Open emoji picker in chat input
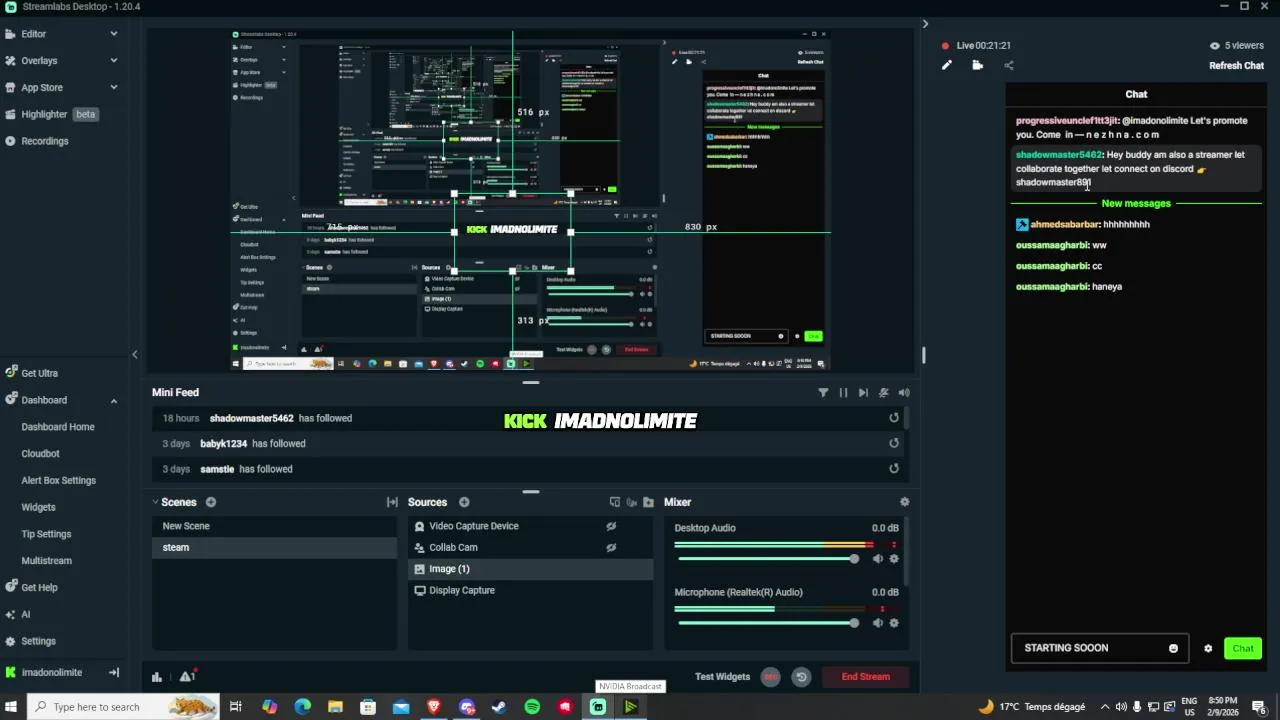The height and width of the screenshot is (720, 1280). [1173, 648]
